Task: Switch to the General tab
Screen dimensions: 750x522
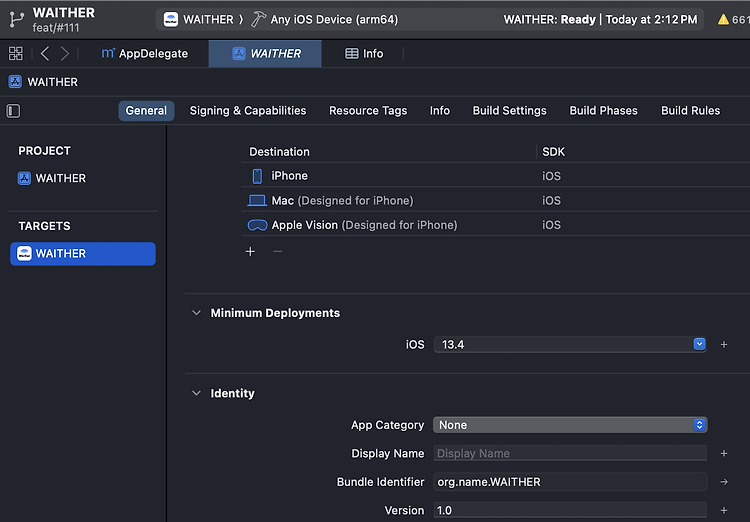Action: click(146, 111)
